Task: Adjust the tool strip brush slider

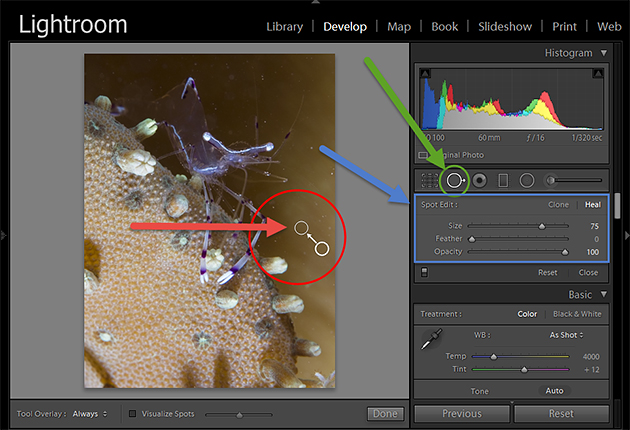Action: click(576, 180)
